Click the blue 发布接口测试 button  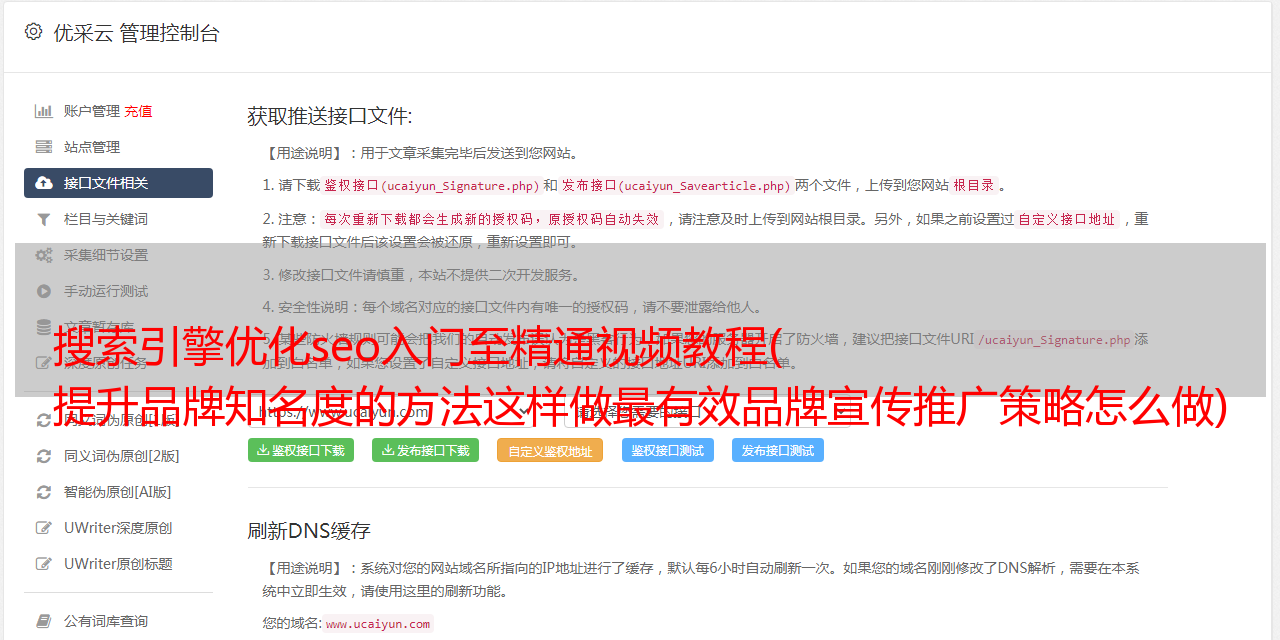[x=778, y=450]
